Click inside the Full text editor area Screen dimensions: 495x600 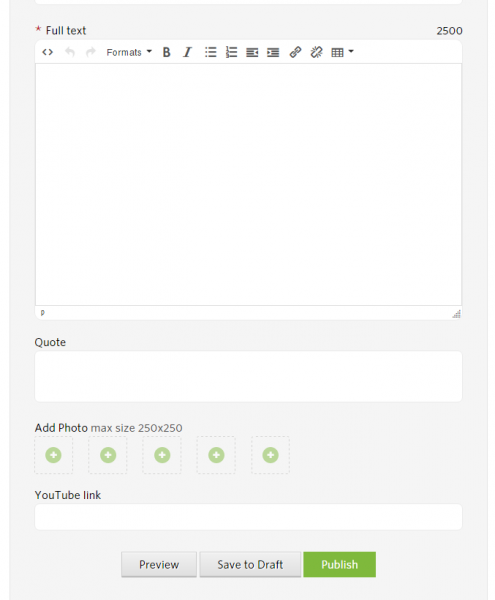248,184
